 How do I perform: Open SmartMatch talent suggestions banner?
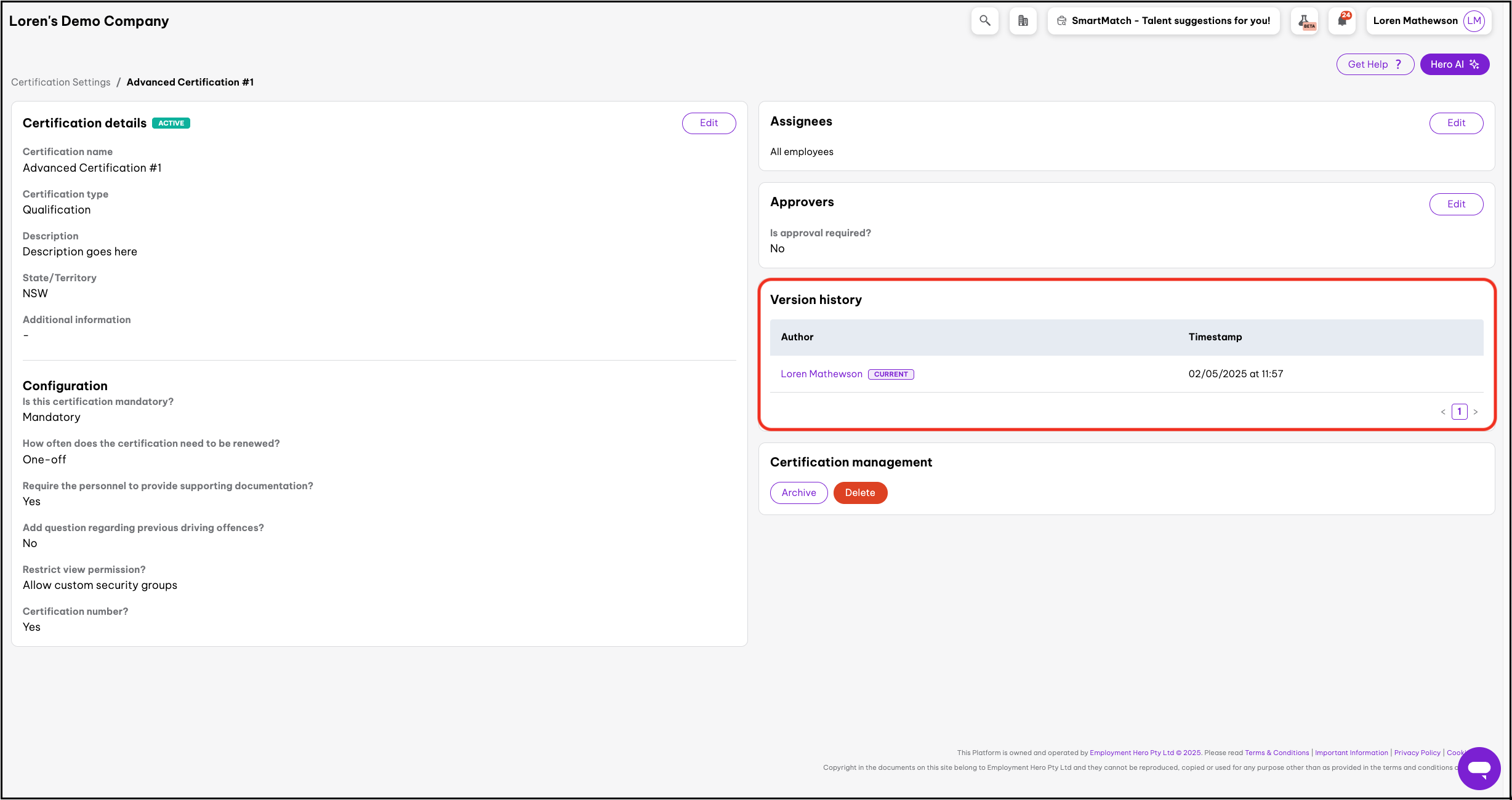(x=1164, y=21)
